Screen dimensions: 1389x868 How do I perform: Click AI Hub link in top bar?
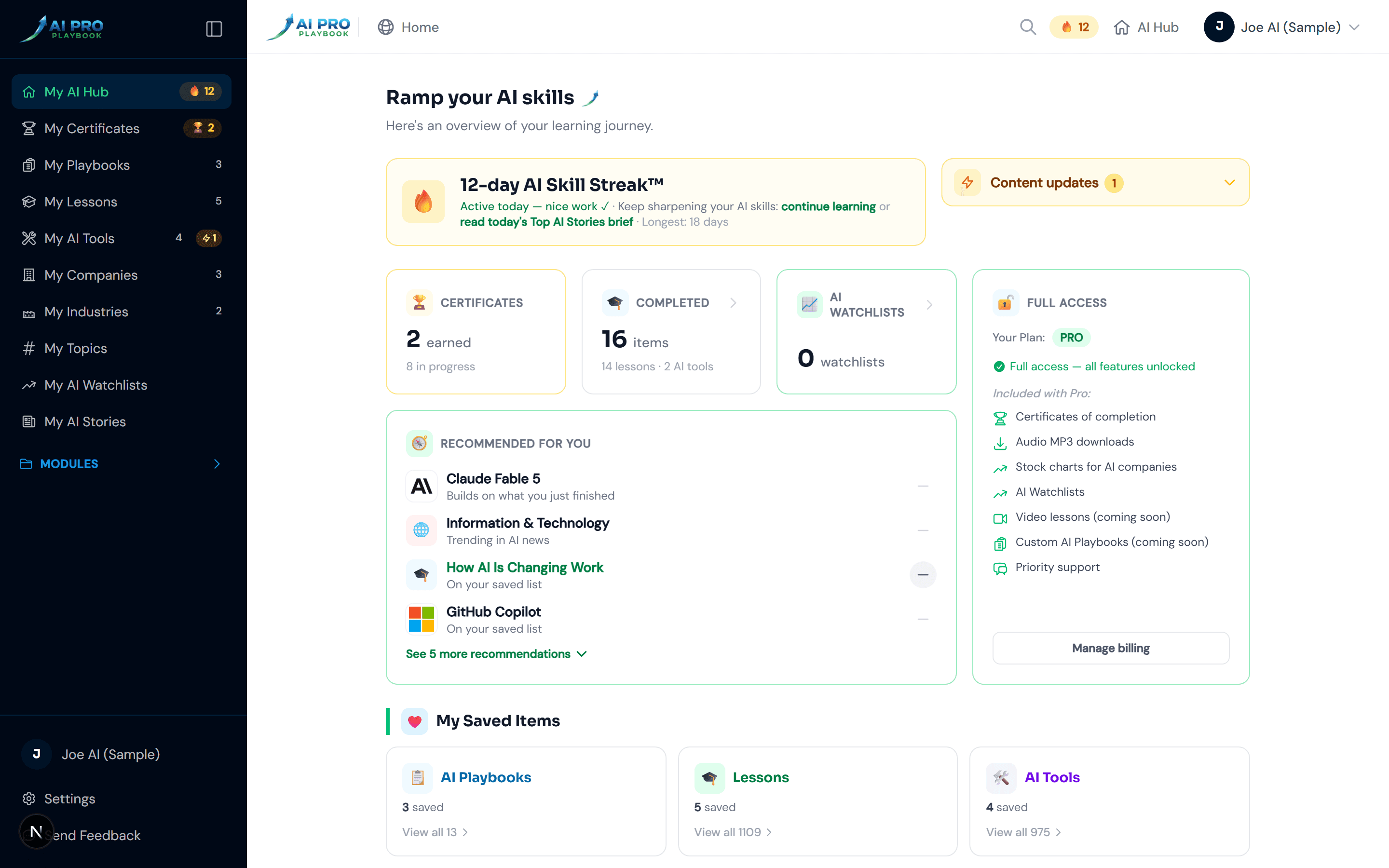pyautogui.click(x=1145, y=27)
